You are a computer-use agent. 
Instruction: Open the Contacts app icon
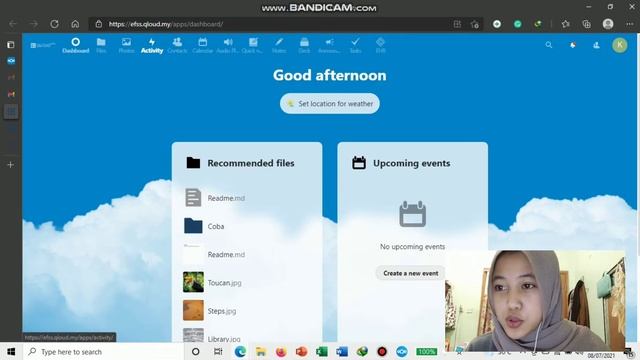point(177,42)
